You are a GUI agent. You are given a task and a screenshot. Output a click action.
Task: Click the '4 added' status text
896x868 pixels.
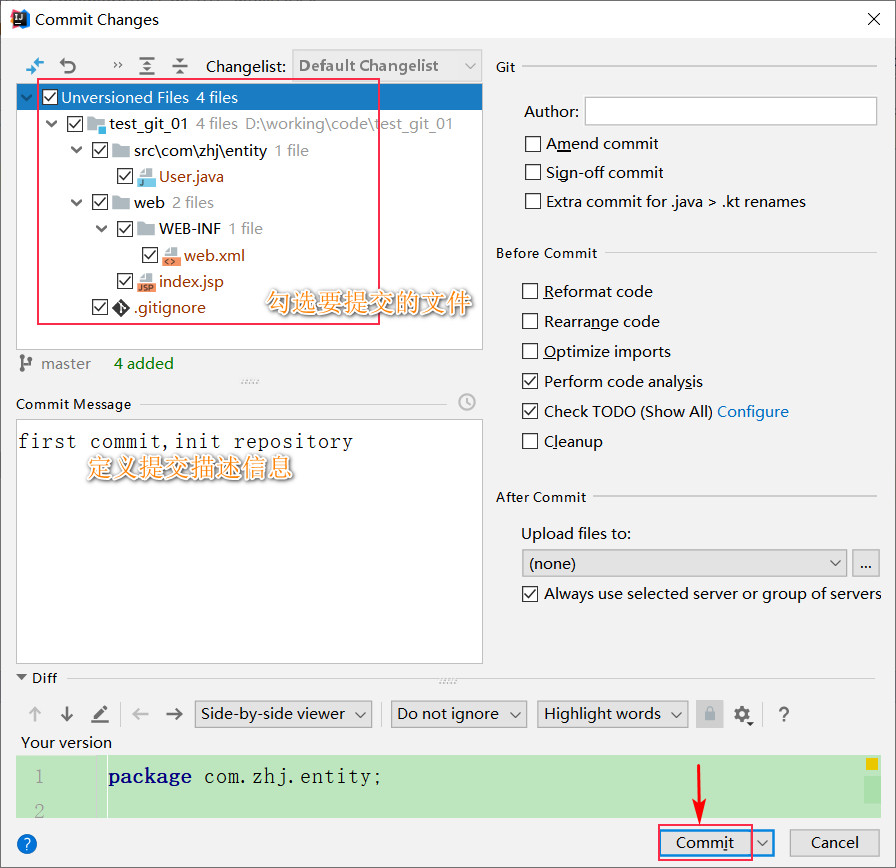pyautogui.click(x=143, y=363)
